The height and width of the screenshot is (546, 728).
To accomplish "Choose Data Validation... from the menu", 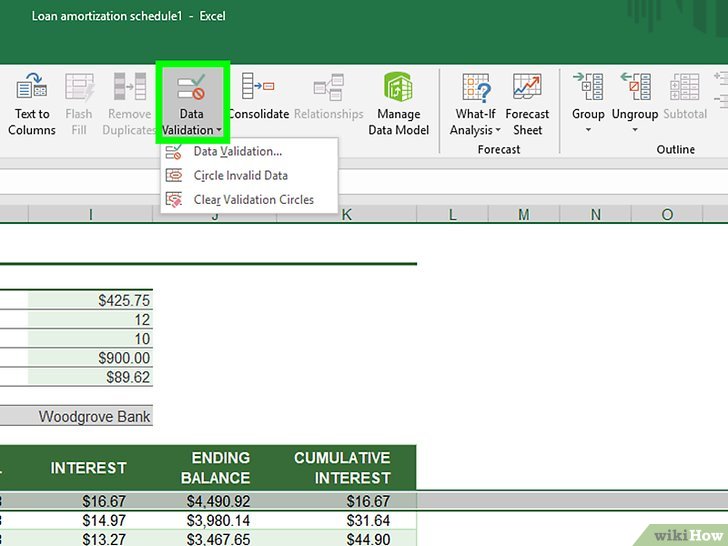I will click(x=249, y=151).
